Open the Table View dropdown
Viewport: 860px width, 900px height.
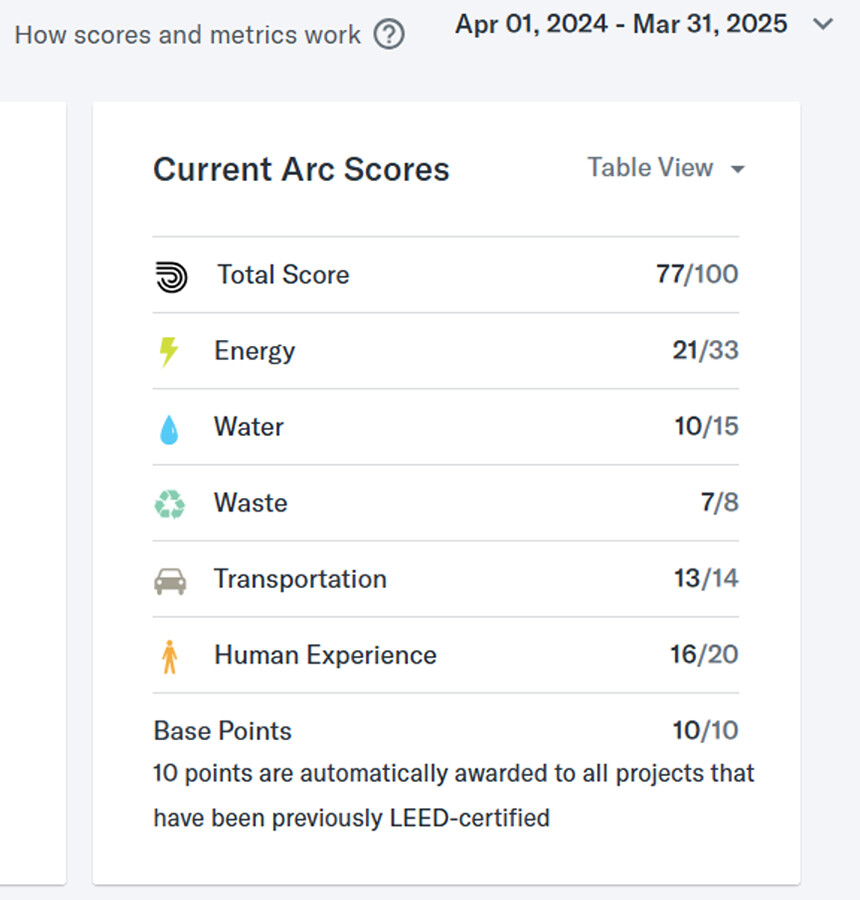(x=665, y=168)
